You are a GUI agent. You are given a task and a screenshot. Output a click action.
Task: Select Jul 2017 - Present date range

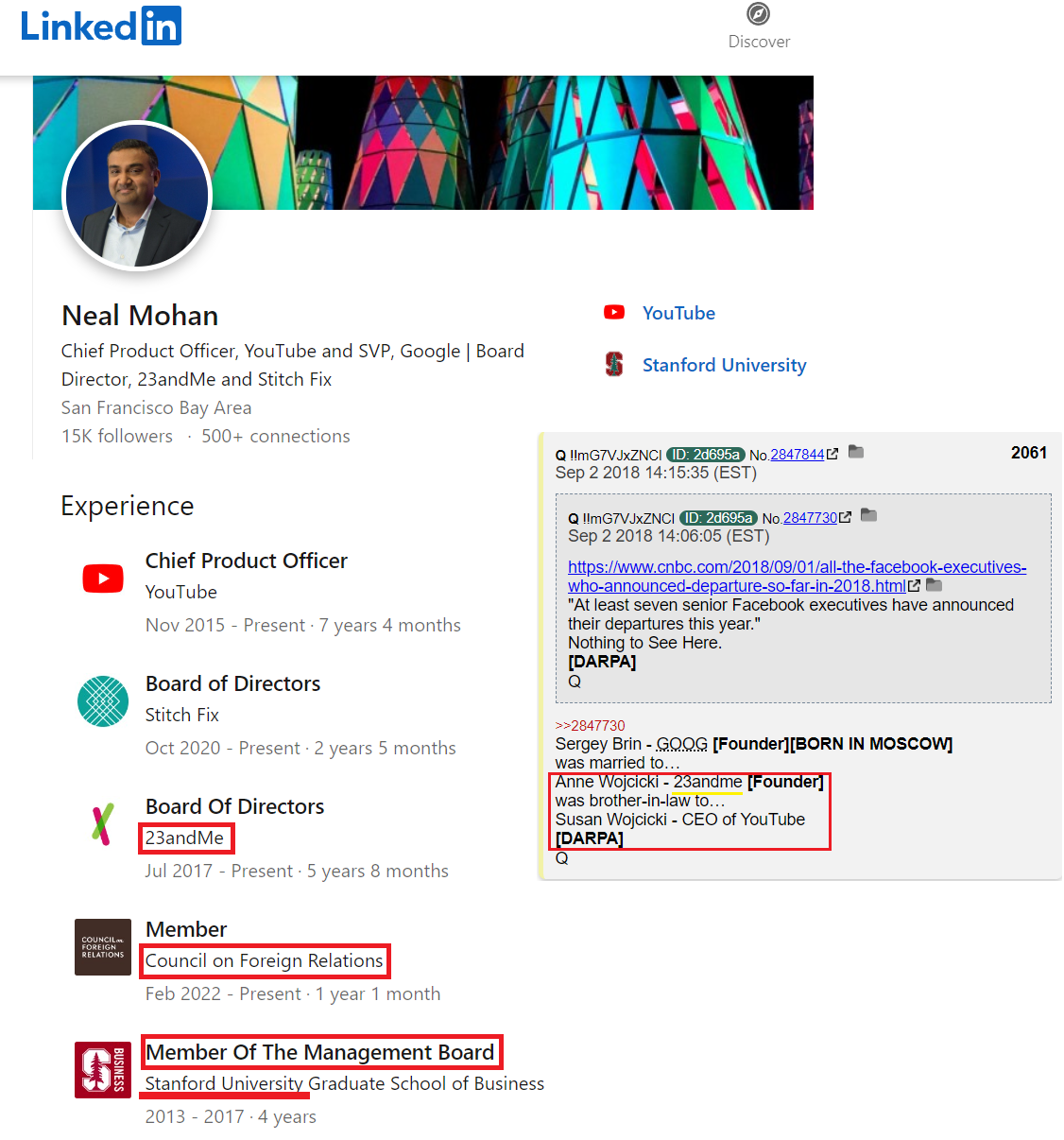pos(219,871)
